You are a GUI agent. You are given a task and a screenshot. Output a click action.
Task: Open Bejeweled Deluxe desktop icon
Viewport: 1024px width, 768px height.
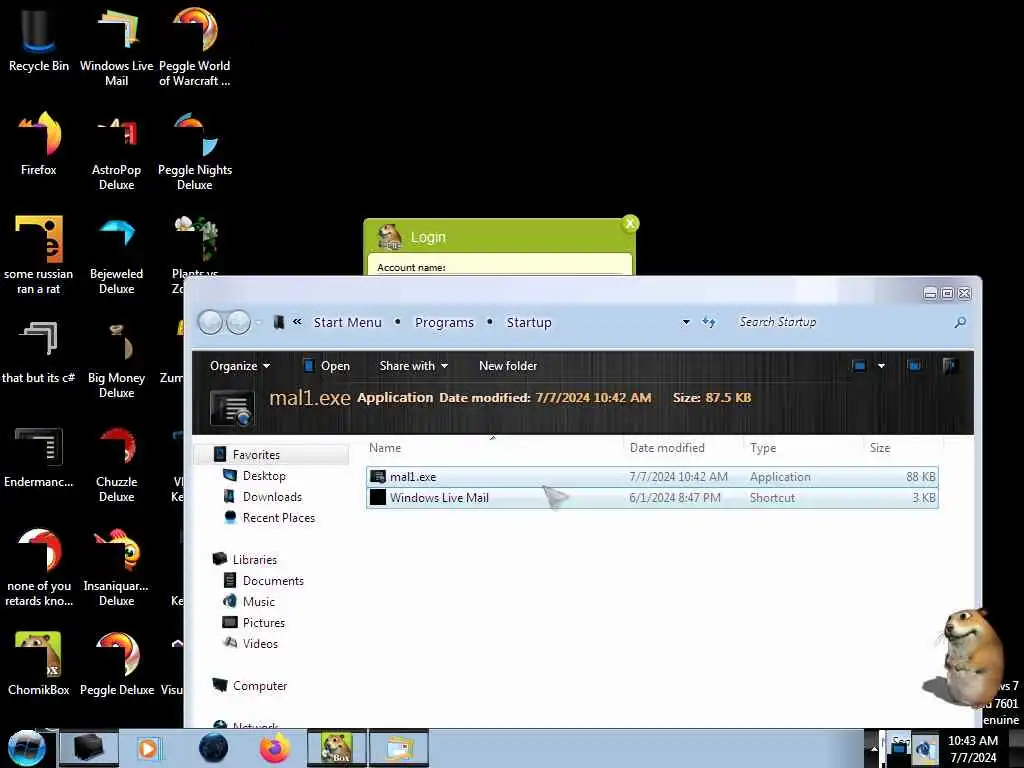click(116, 255)
